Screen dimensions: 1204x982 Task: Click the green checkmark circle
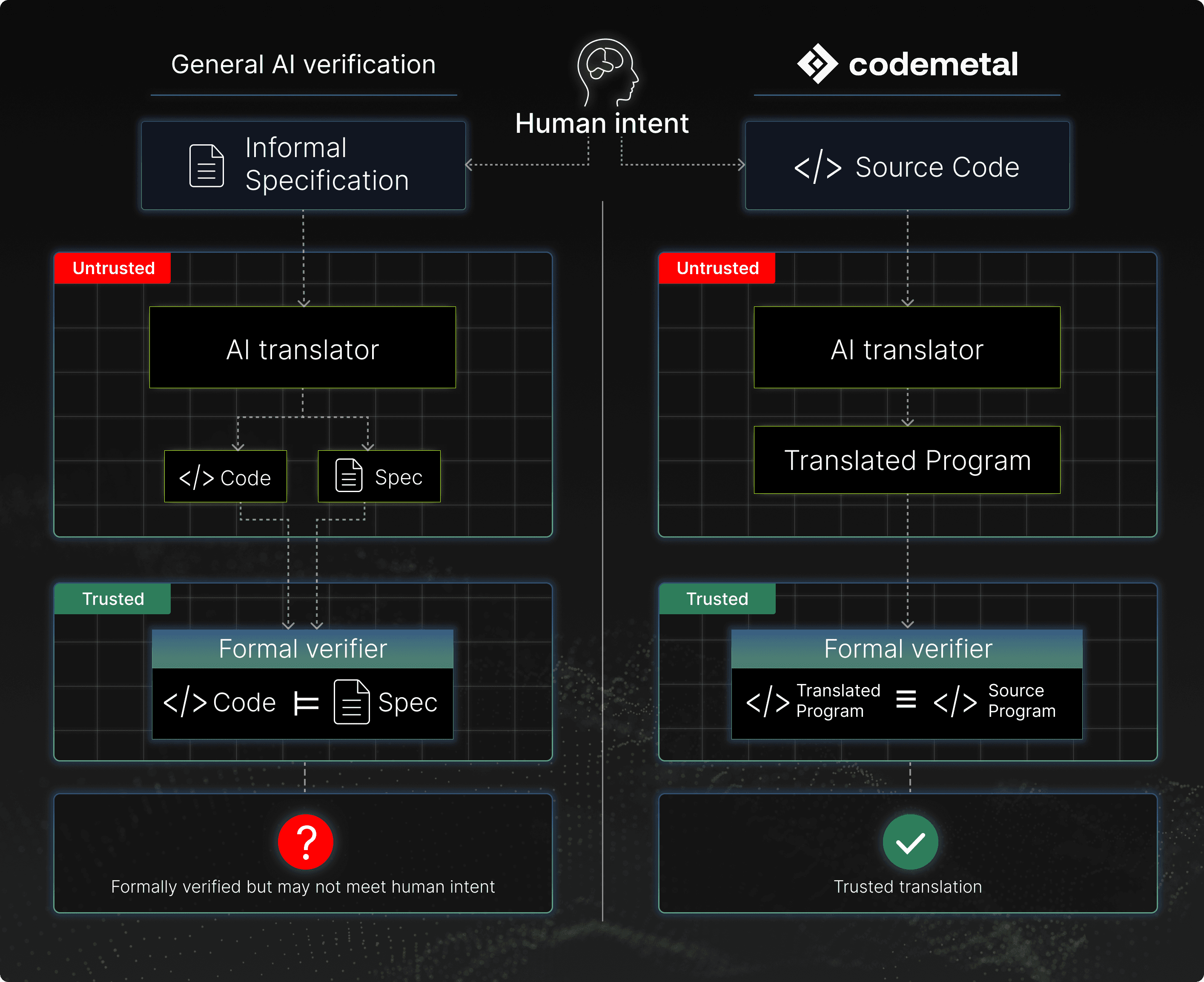point(910,842)
